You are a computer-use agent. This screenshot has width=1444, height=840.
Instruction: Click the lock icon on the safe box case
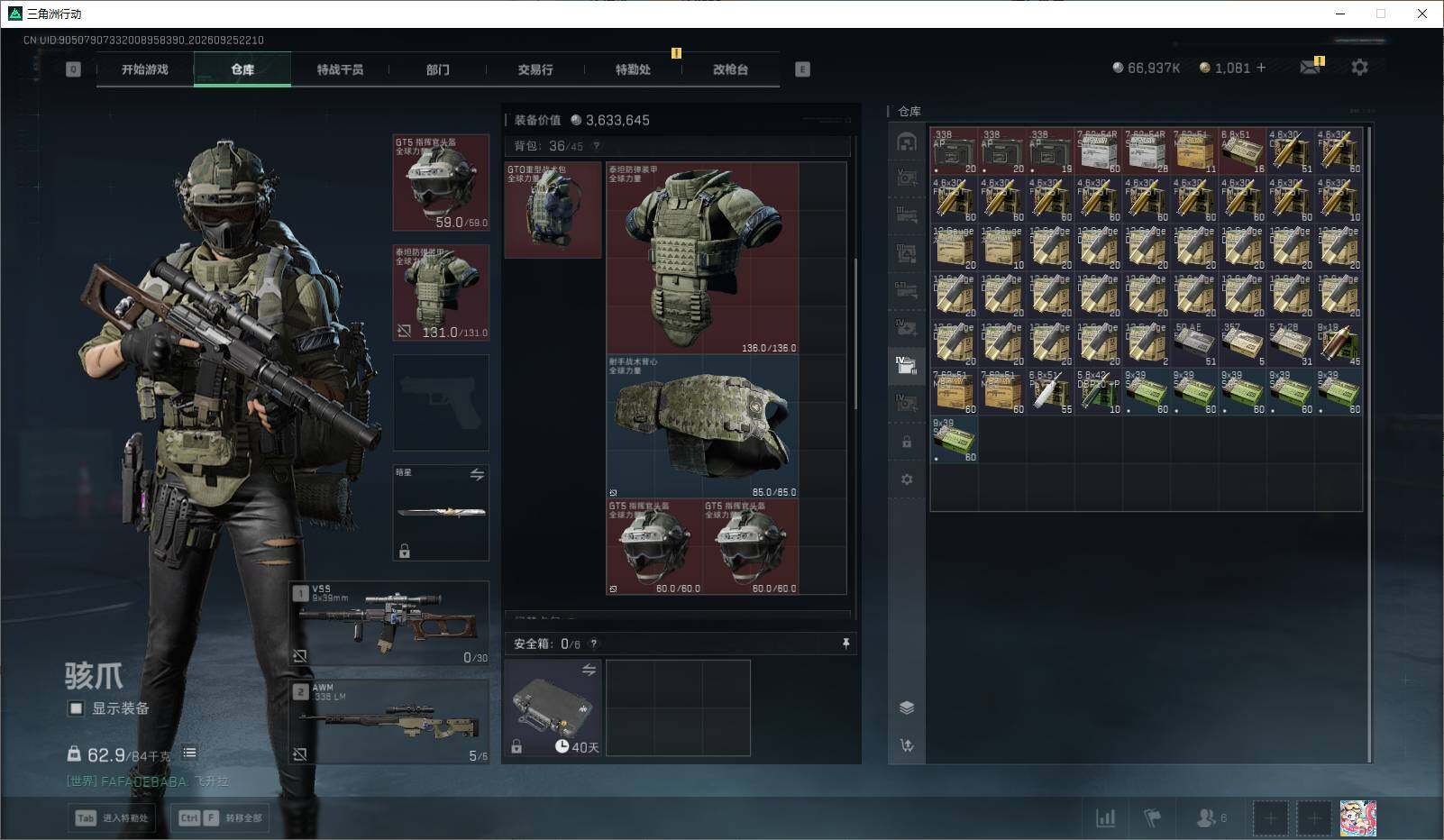point(516,746)
